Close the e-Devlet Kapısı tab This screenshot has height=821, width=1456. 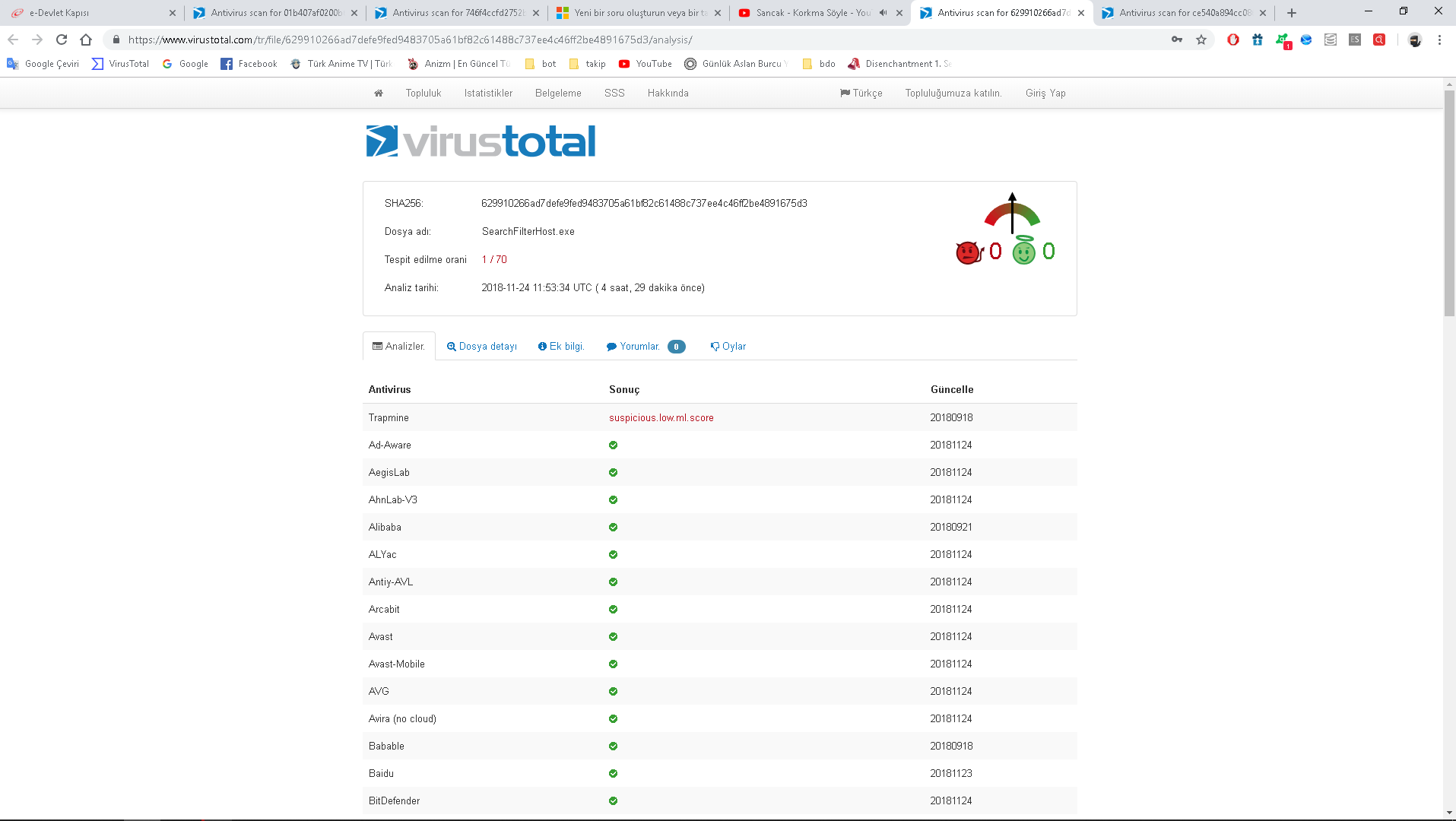pyautogui.click(x=173, y=13)
